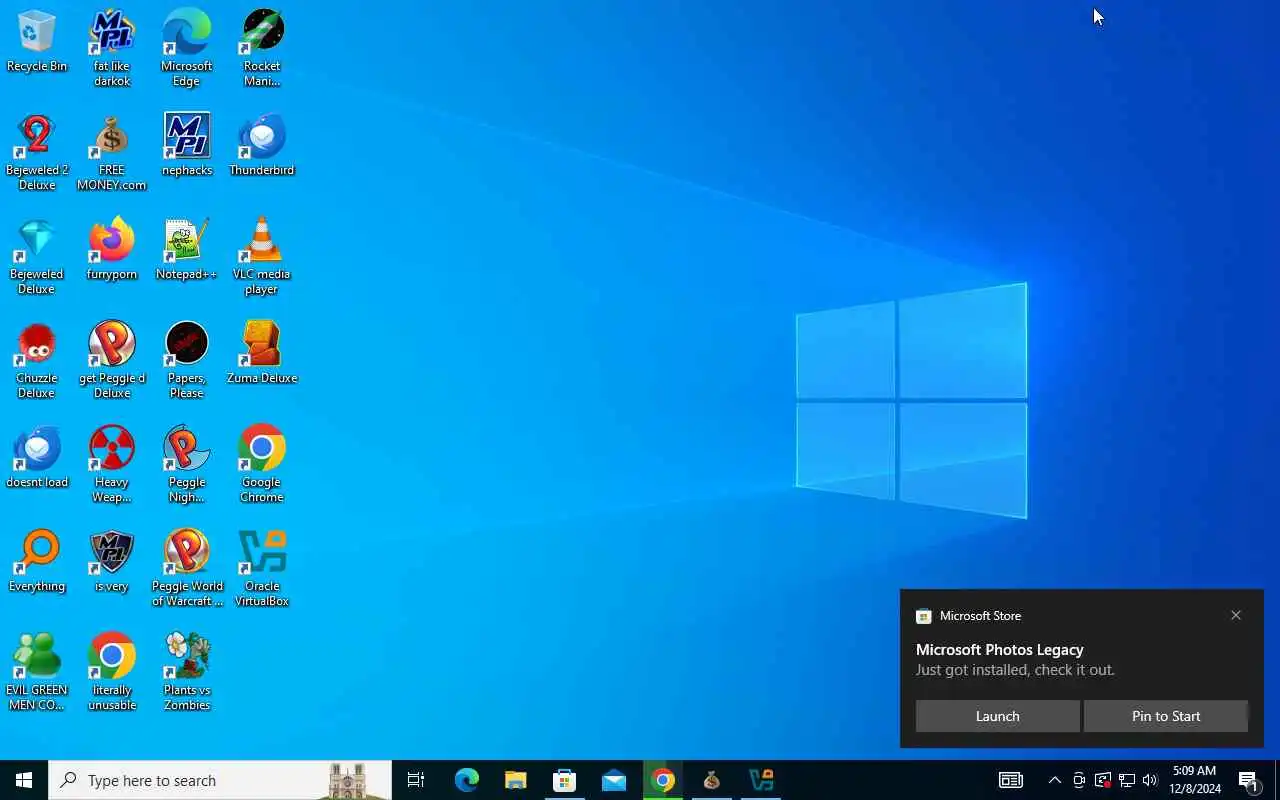Select the Peggle World of Warcraft shortcut
The height and width of the screenshot is (800, 1280).
(x=187, y=568)
